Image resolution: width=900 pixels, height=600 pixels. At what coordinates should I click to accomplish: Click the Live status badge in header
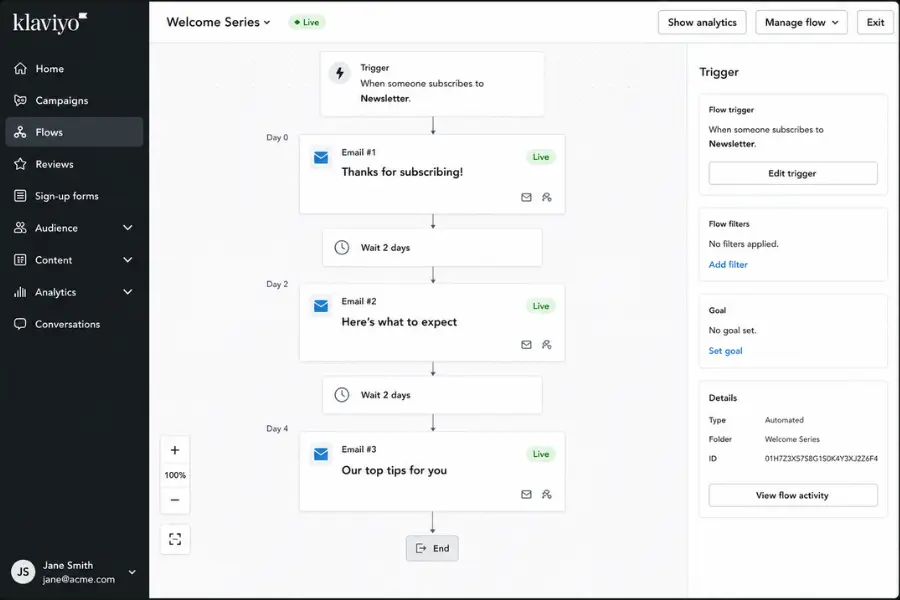pos(307,22)
